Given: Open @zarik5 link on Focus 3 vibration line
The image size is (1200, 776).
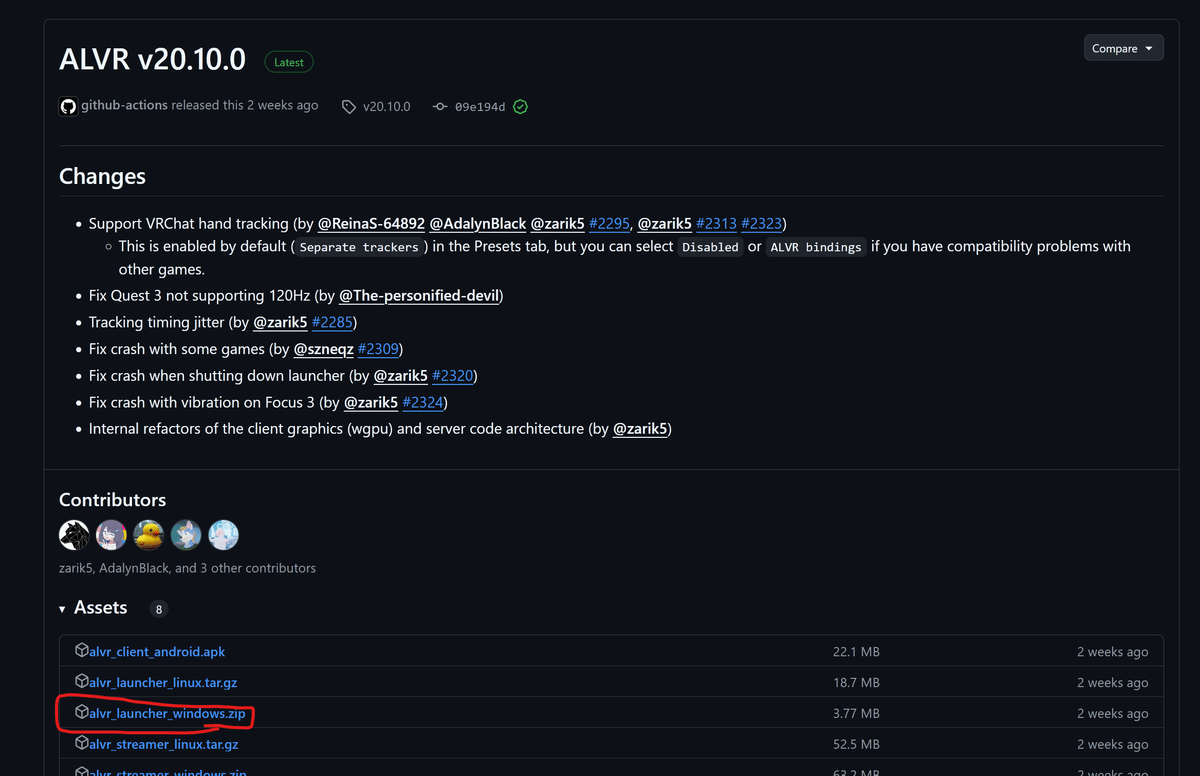Looking at the screenshot, I should [371, 402].
